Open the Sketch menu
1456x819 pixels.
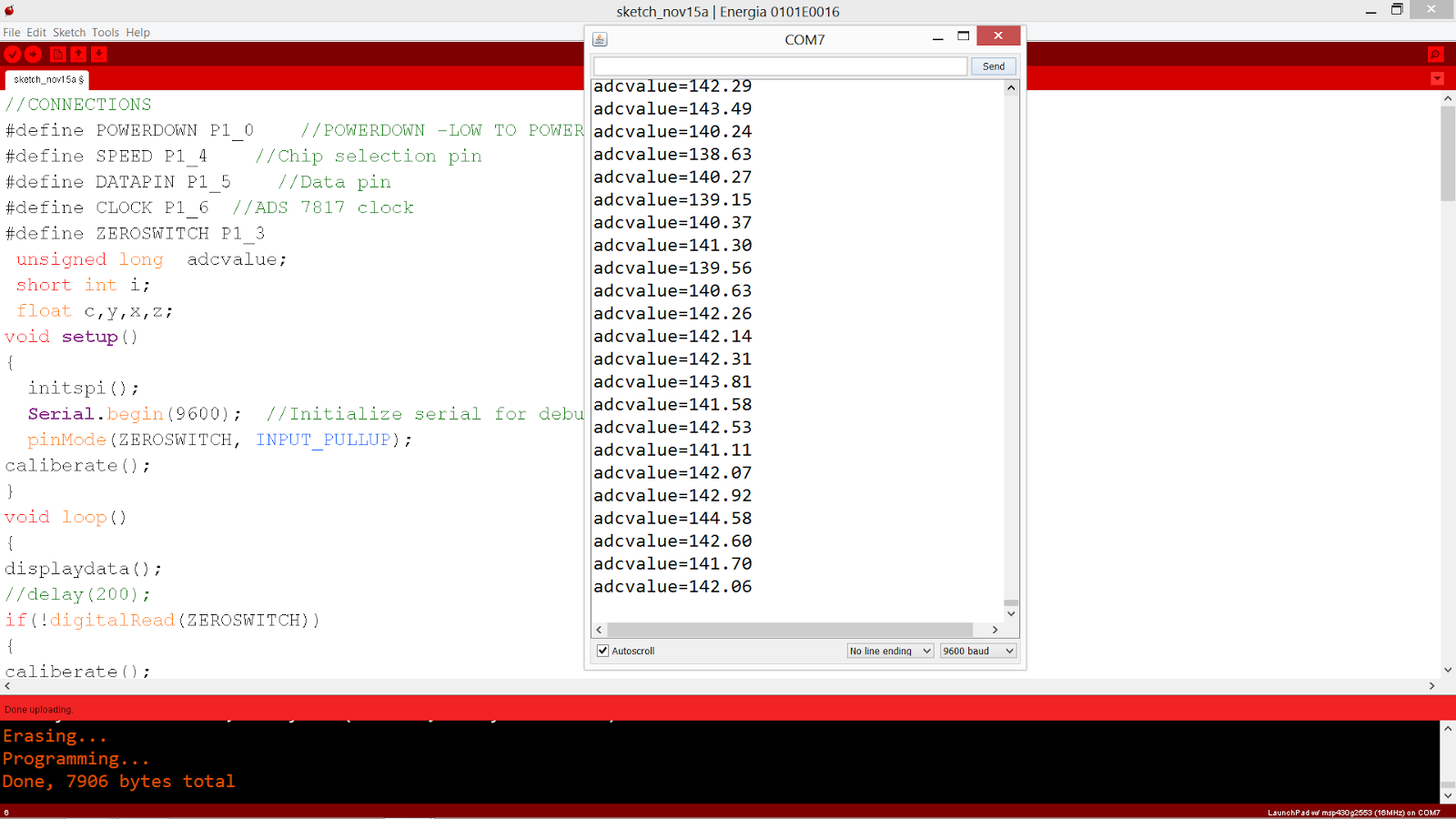(x=68, y=32)
